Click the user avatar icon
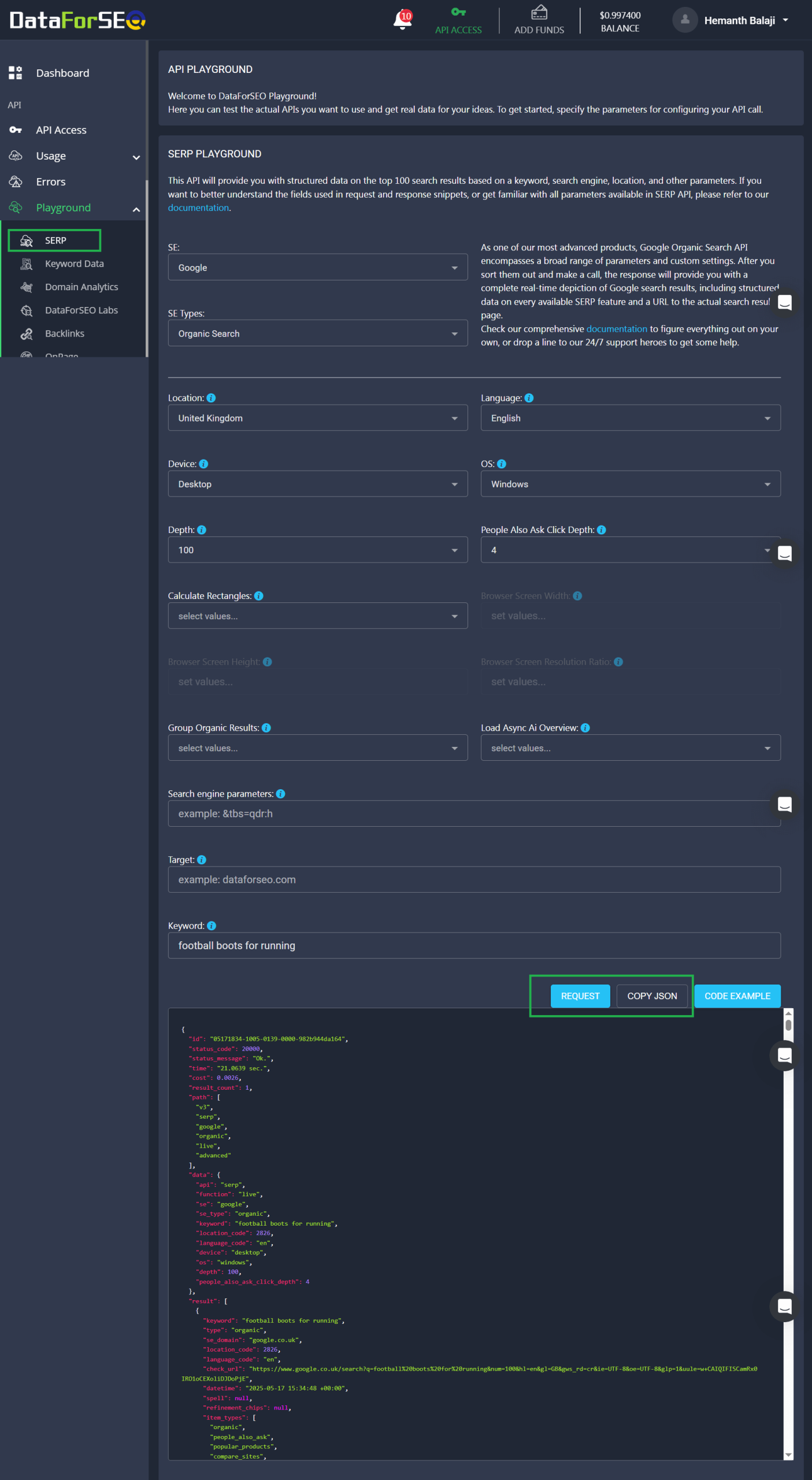Viewport: 812px width, 1480px height. tap(685, 20)
